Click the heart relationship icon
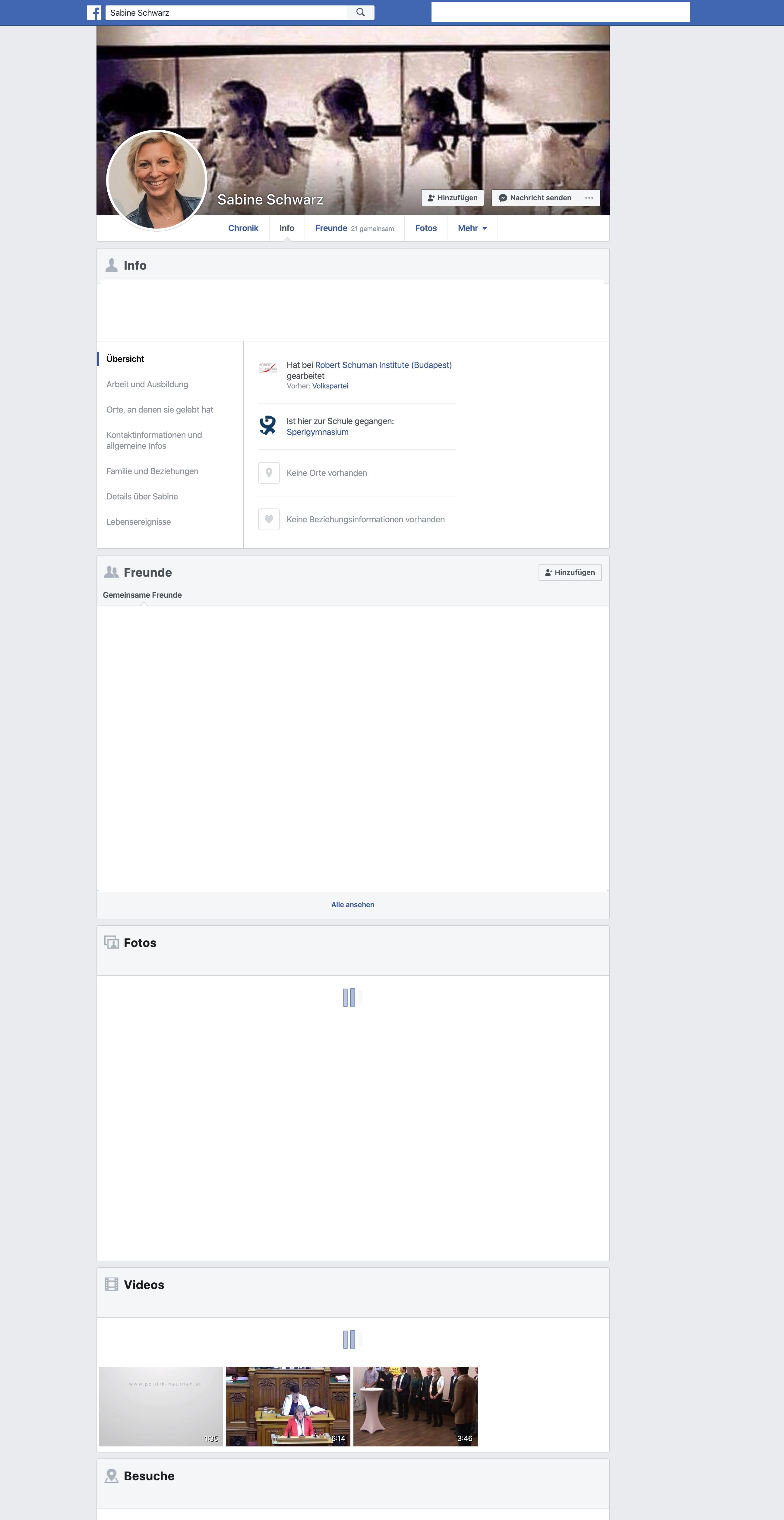The image size is (784, 1520). (x=269, y=519)
